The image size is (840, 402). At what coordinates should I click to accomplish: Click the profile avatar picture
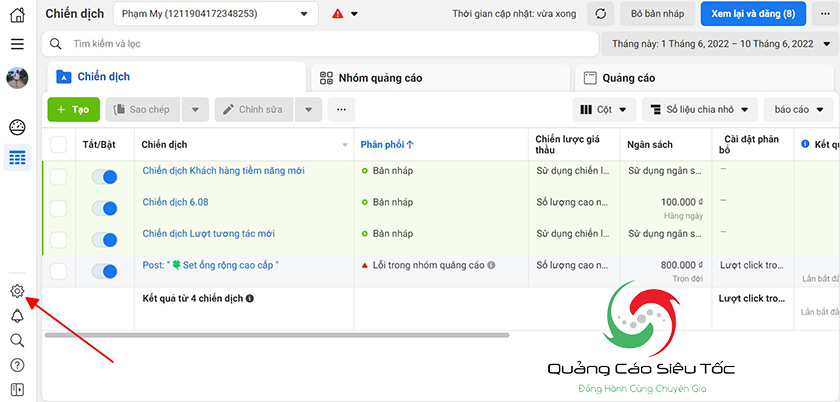pos(17,78)
